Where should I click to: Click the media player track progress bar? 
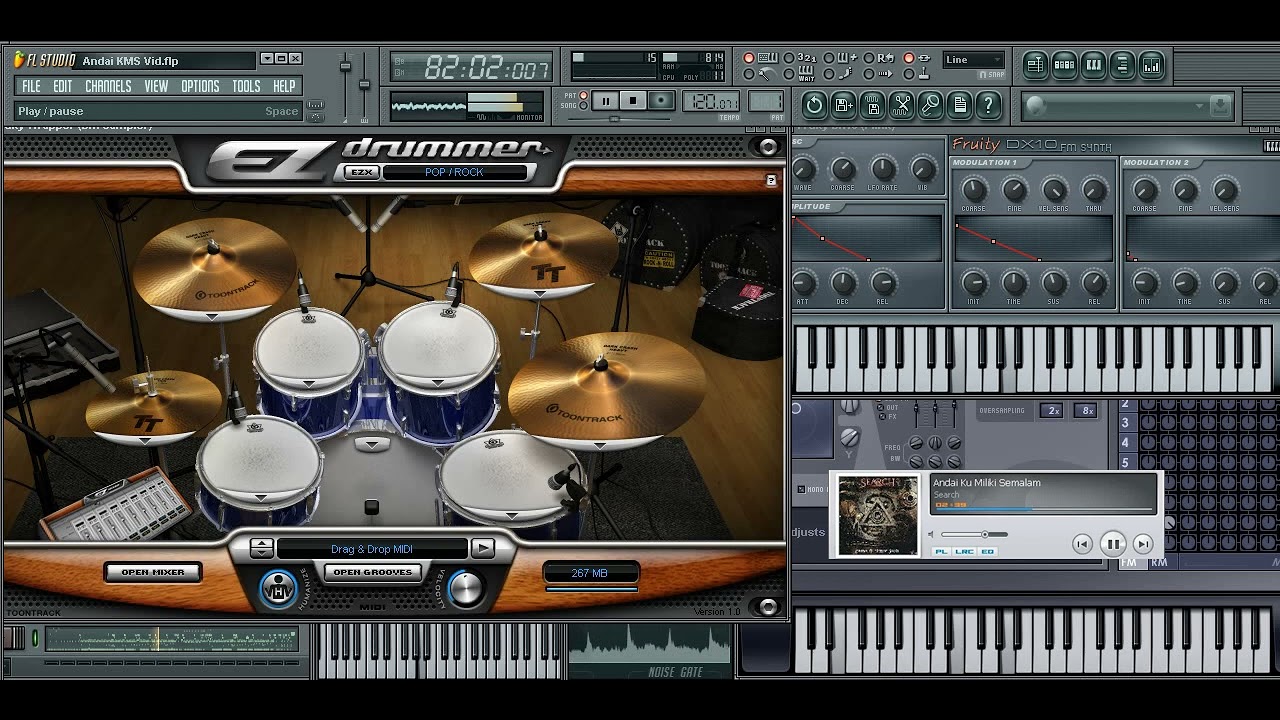click(x=1044, y=509)
